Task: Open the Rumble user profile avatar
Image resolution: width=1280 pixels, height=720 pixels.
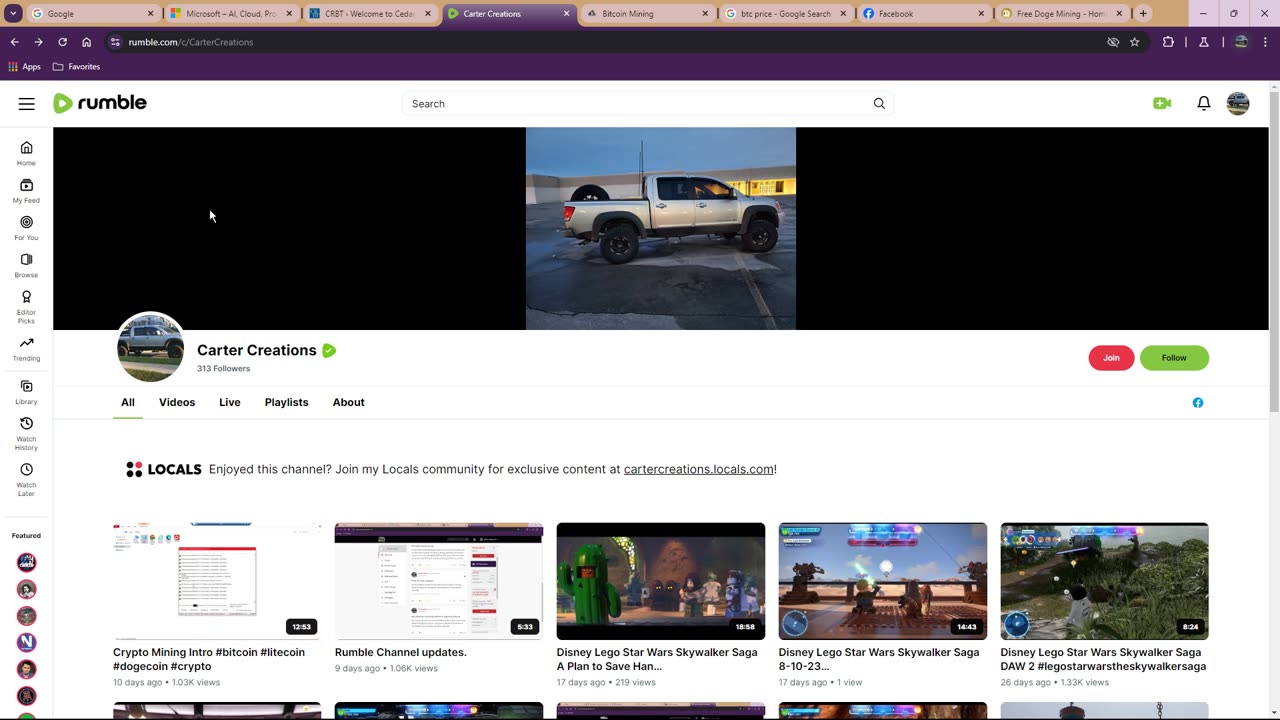Action: point(1238,104)
